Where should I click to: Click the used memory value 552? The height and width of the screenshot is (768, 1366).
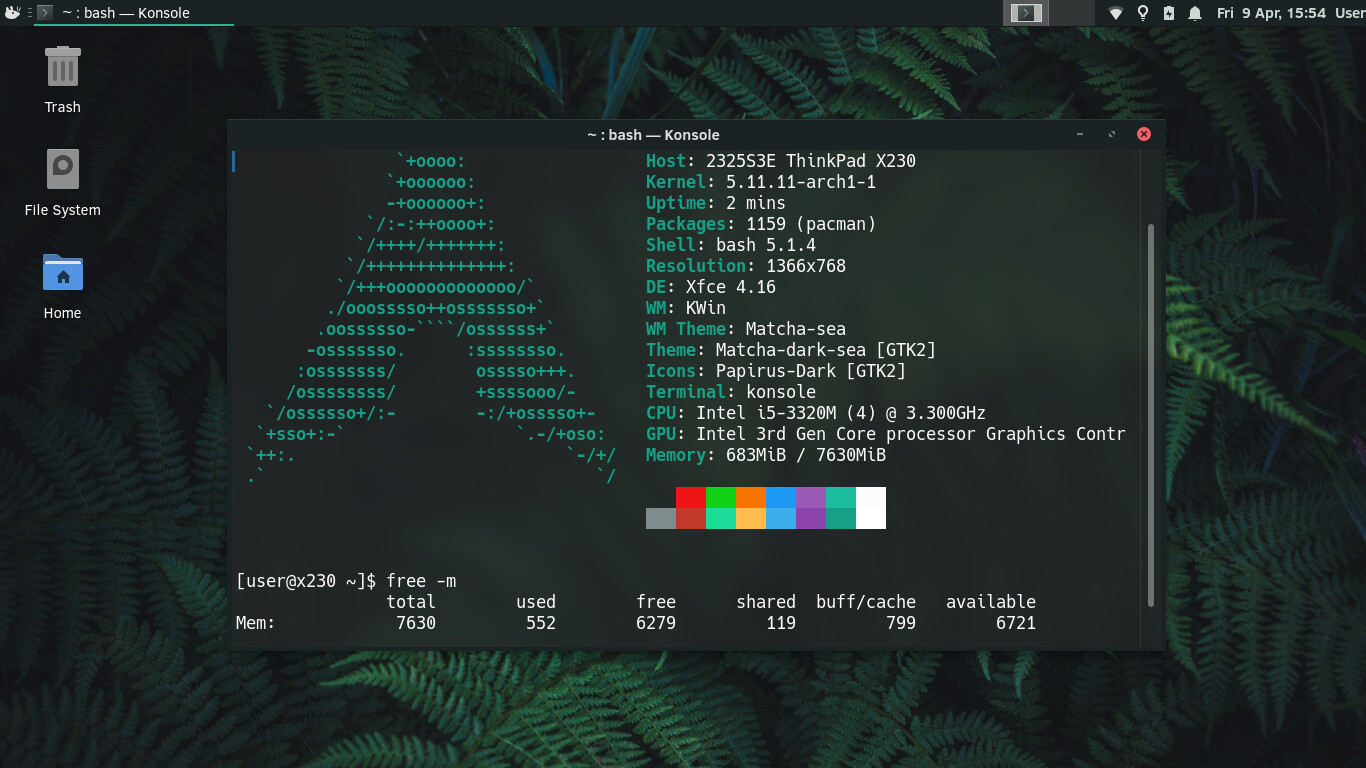click(541, 623)
